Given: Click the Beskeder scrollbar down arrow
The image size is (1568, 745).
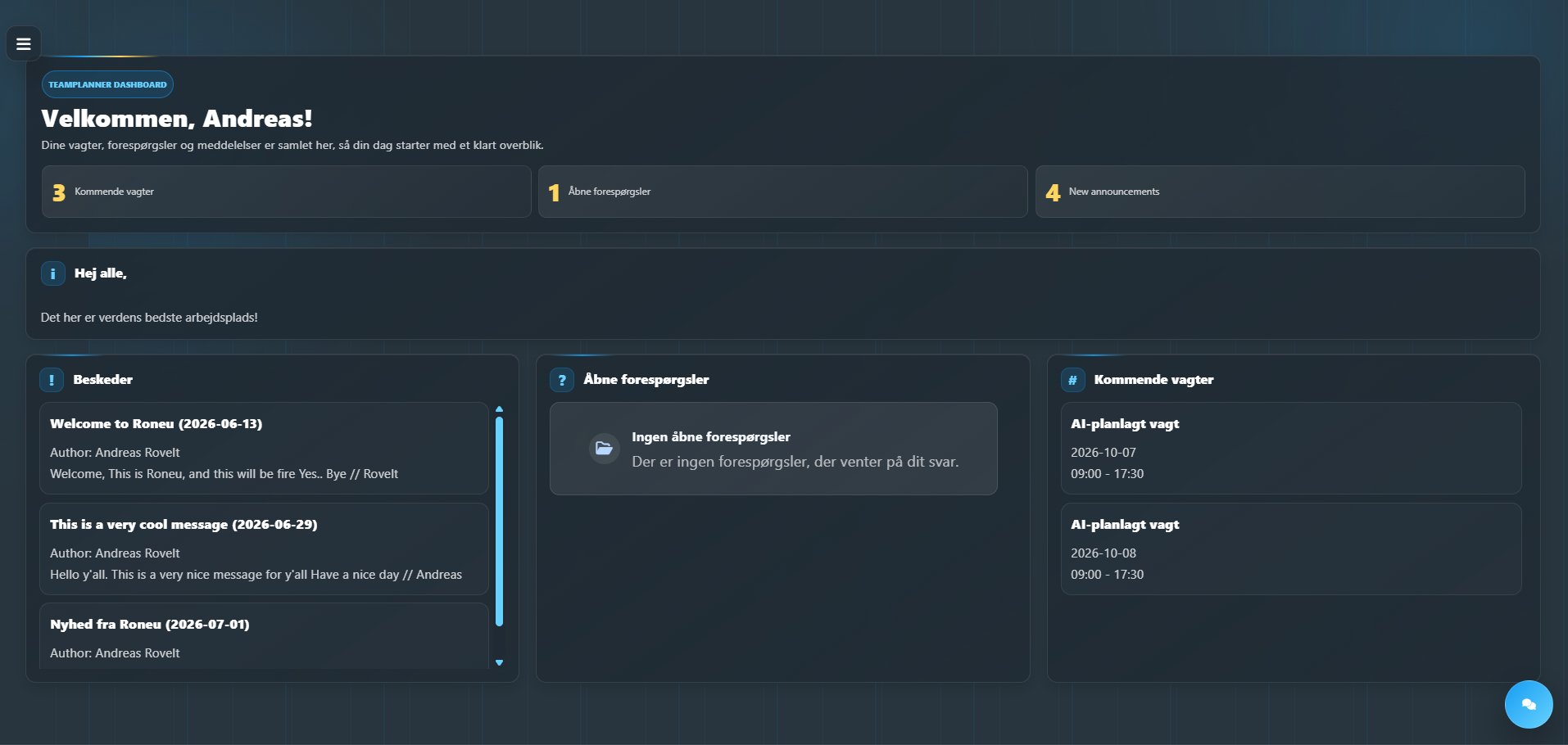Looking at the screenshot, I should tap(499, 663).
